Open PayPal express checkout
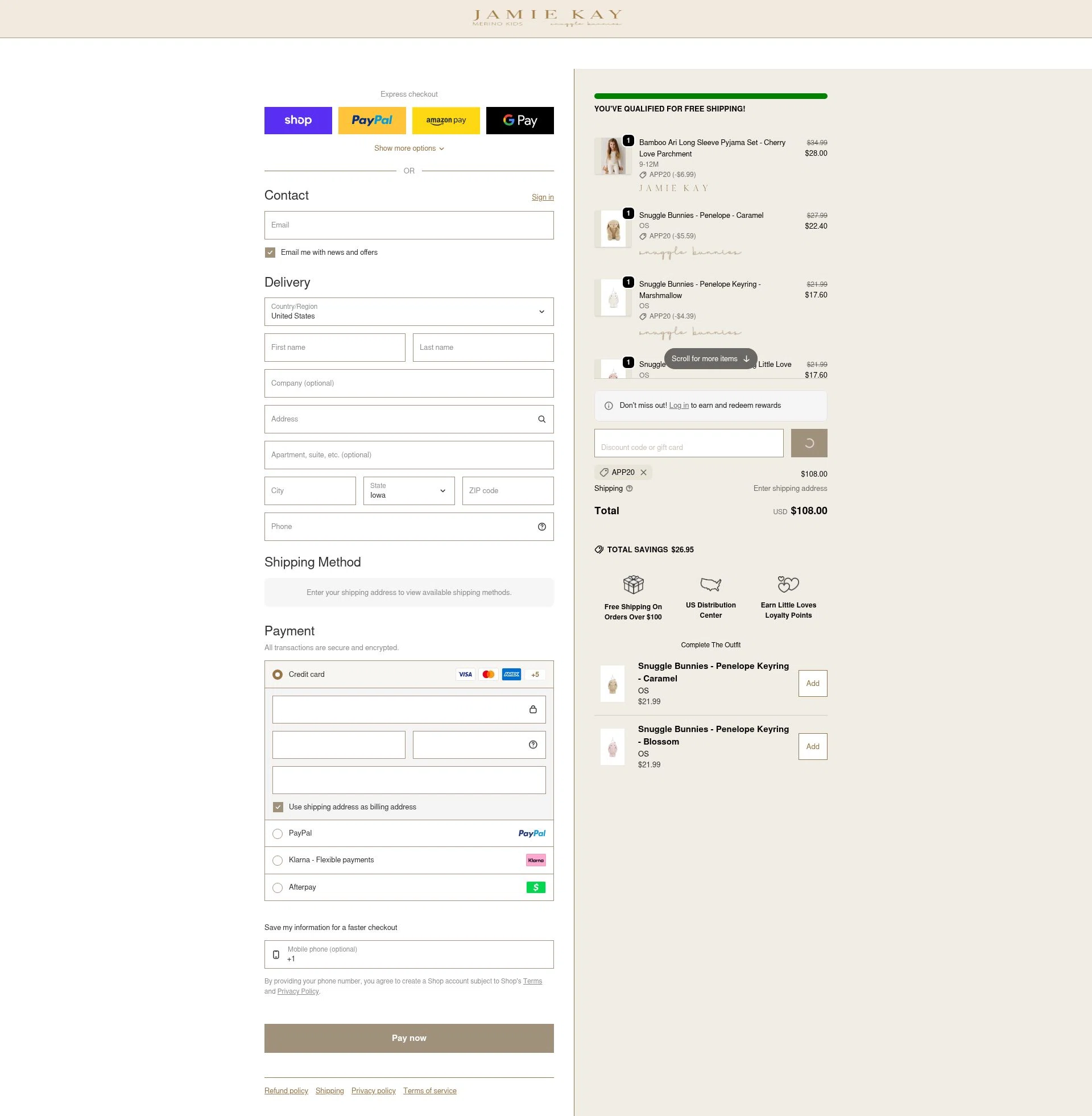Image resolution: width=1092 pixels, height=1116 pixels. (x=371, y=121)
